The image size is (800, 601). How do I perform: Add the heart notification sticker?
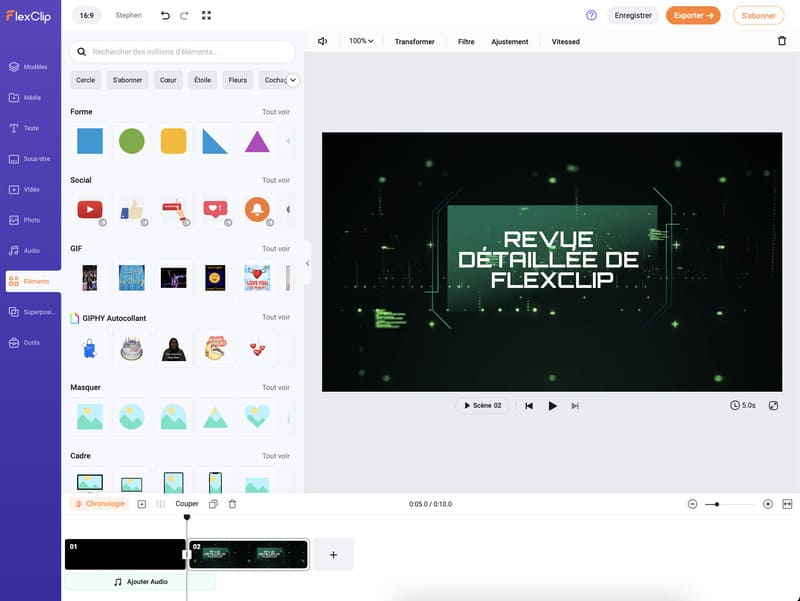click(215, 209)
